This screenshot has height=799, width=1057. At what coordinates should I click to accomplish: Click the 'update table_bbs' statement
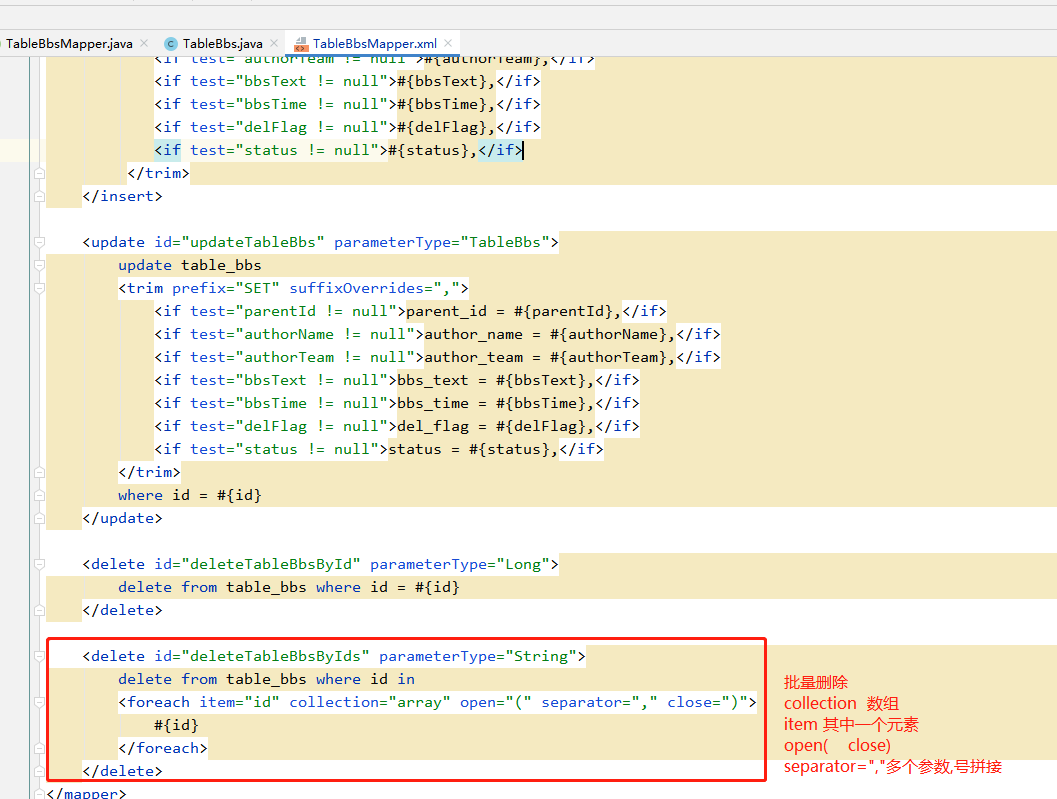[189, 265]
